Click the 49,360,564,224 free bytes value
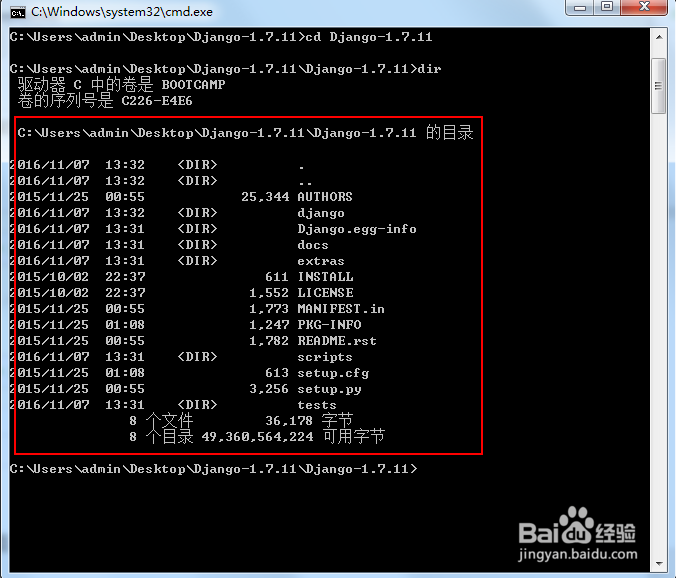 (257, 437)
